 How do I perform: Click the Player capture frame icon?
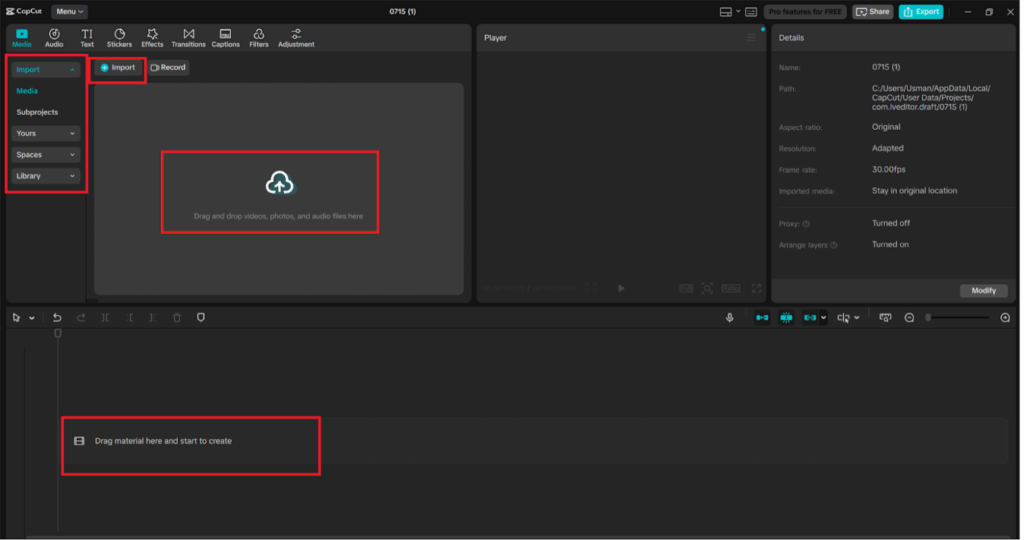tap(707, 288)
